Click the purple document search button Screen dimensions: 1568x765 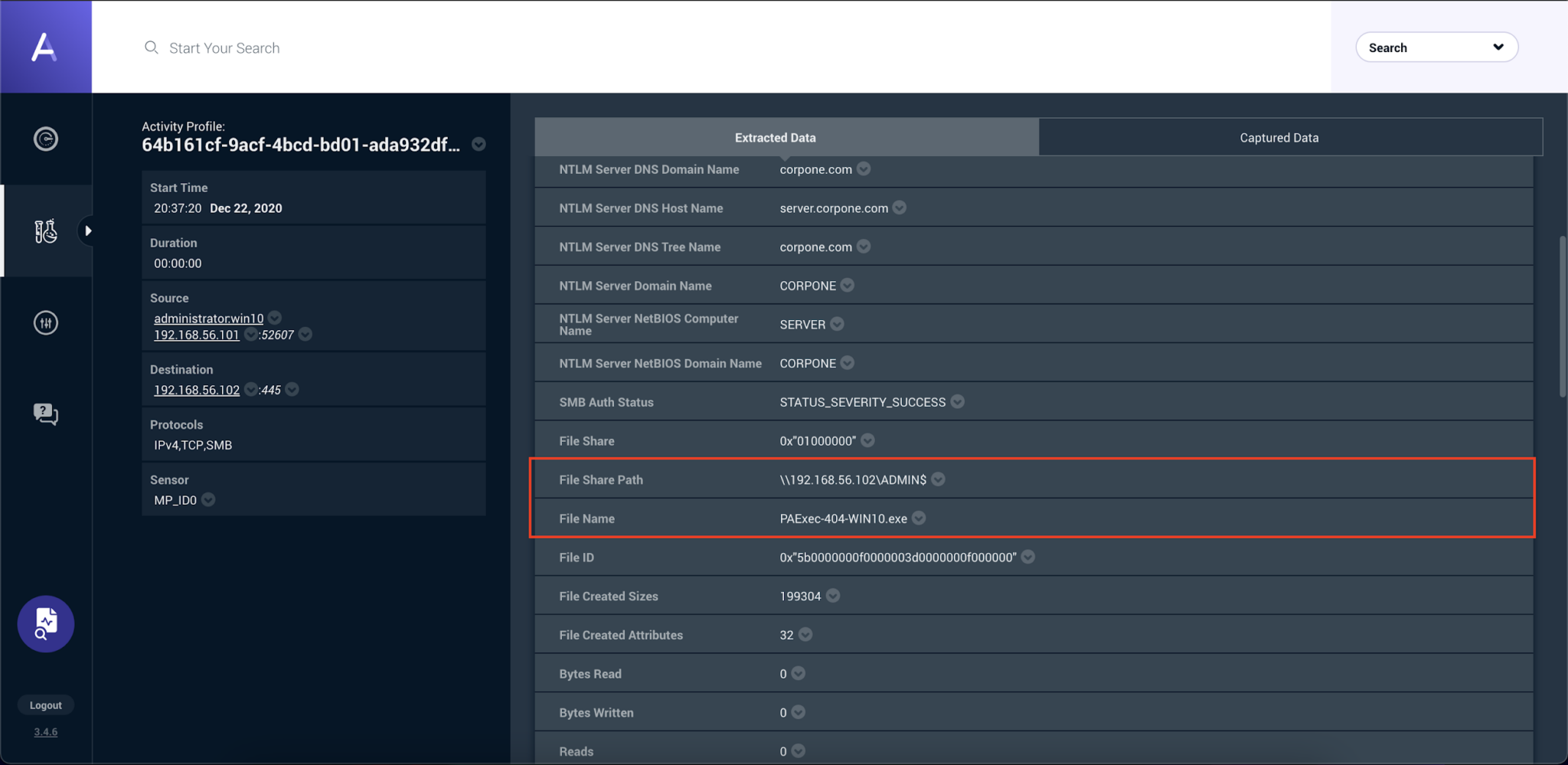tap(46, 624)
